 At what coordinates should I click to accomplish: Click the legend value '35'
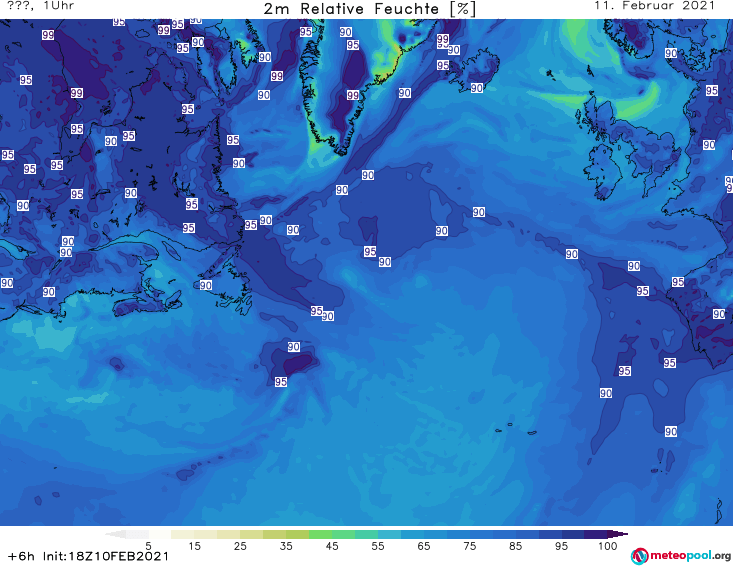286,546
